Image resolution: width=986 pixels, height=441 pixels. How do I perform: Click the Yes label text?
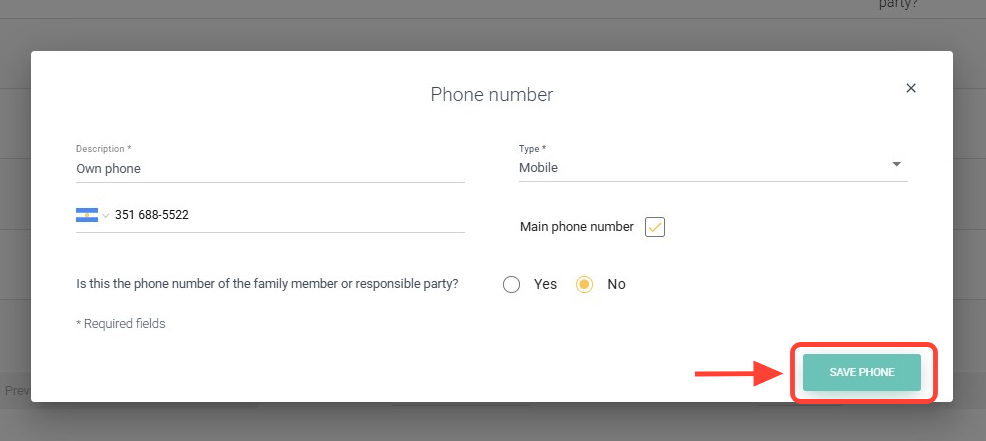pos(545,284)
